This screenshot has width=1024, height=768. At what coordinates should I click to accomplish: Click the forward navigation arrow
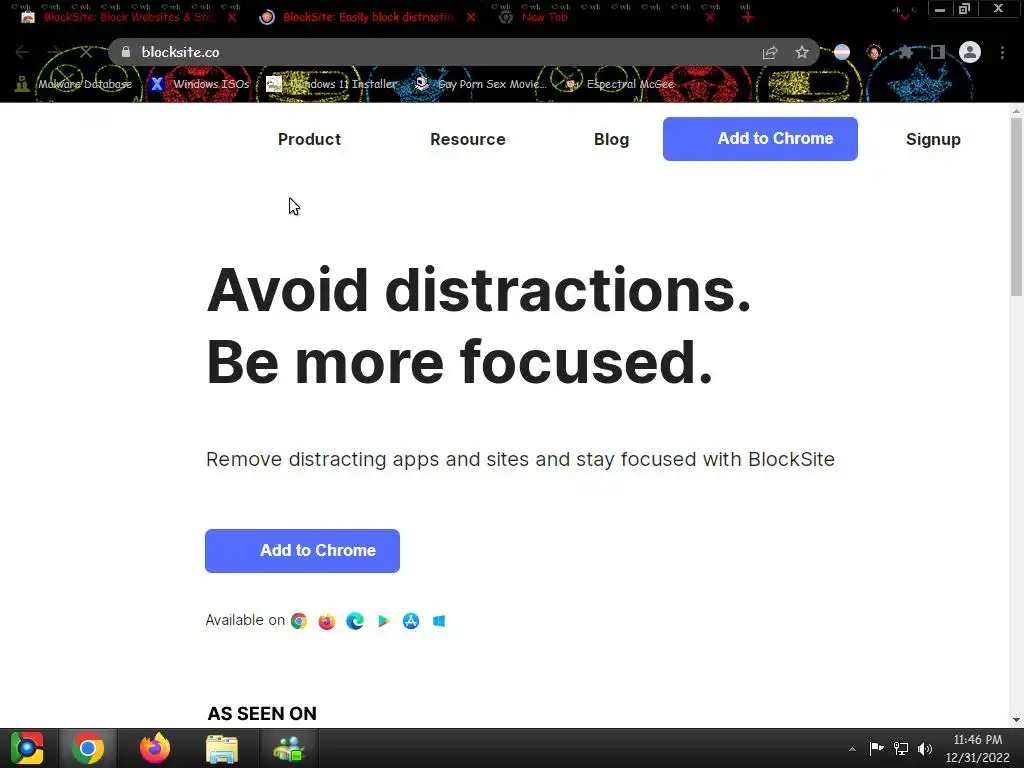click(x=54, y=52)
